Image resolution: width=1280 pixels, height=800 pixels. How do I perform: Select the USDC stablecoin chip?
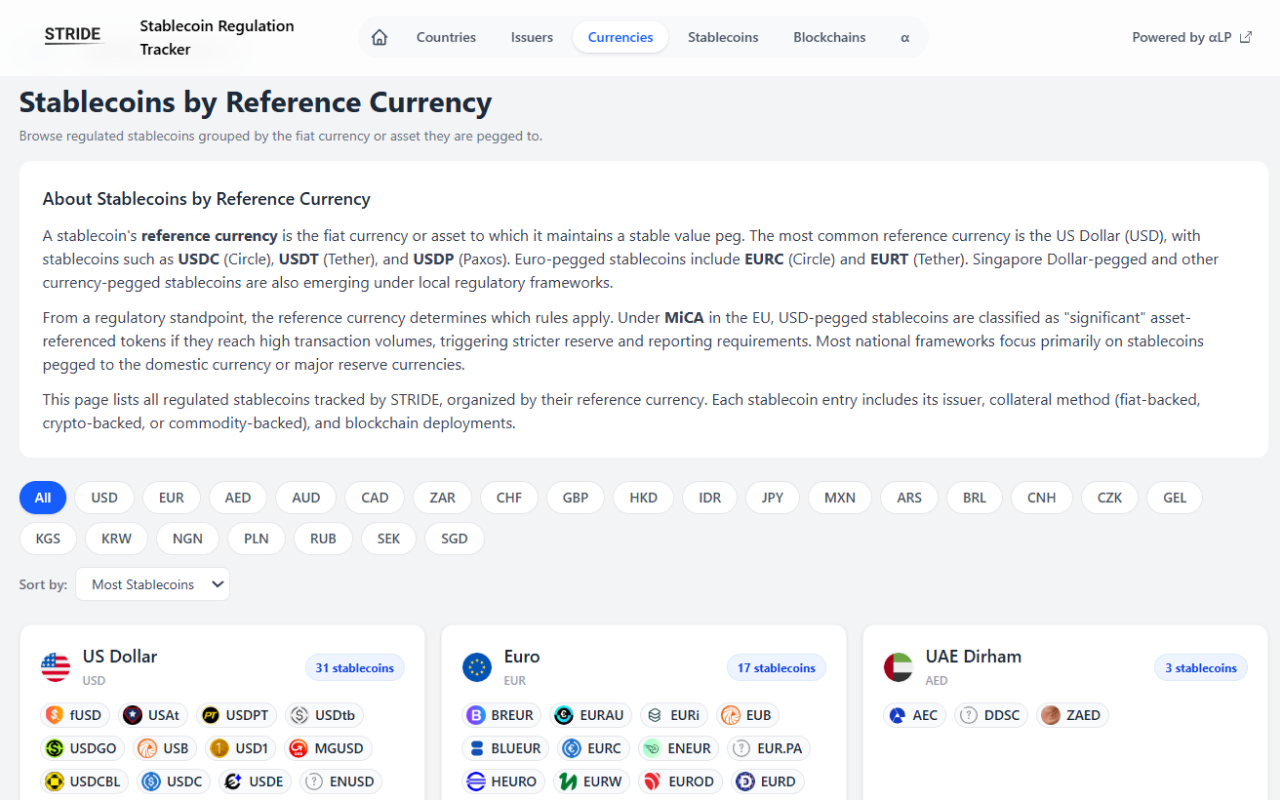(175, 781)
